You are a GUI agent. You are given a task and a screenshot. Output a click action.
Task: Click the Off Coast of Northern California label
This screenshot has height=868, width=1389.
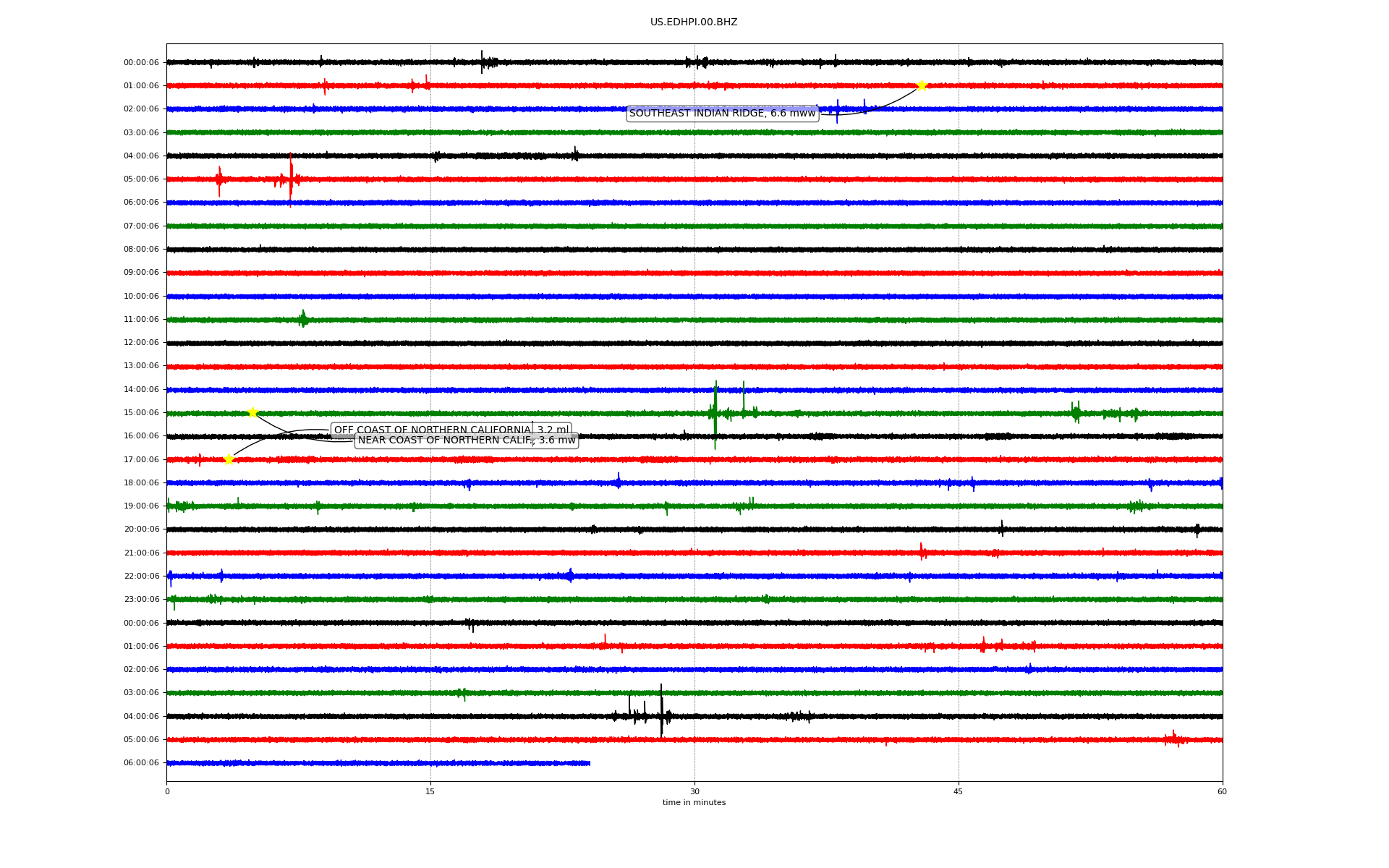[x=434, y=430]
